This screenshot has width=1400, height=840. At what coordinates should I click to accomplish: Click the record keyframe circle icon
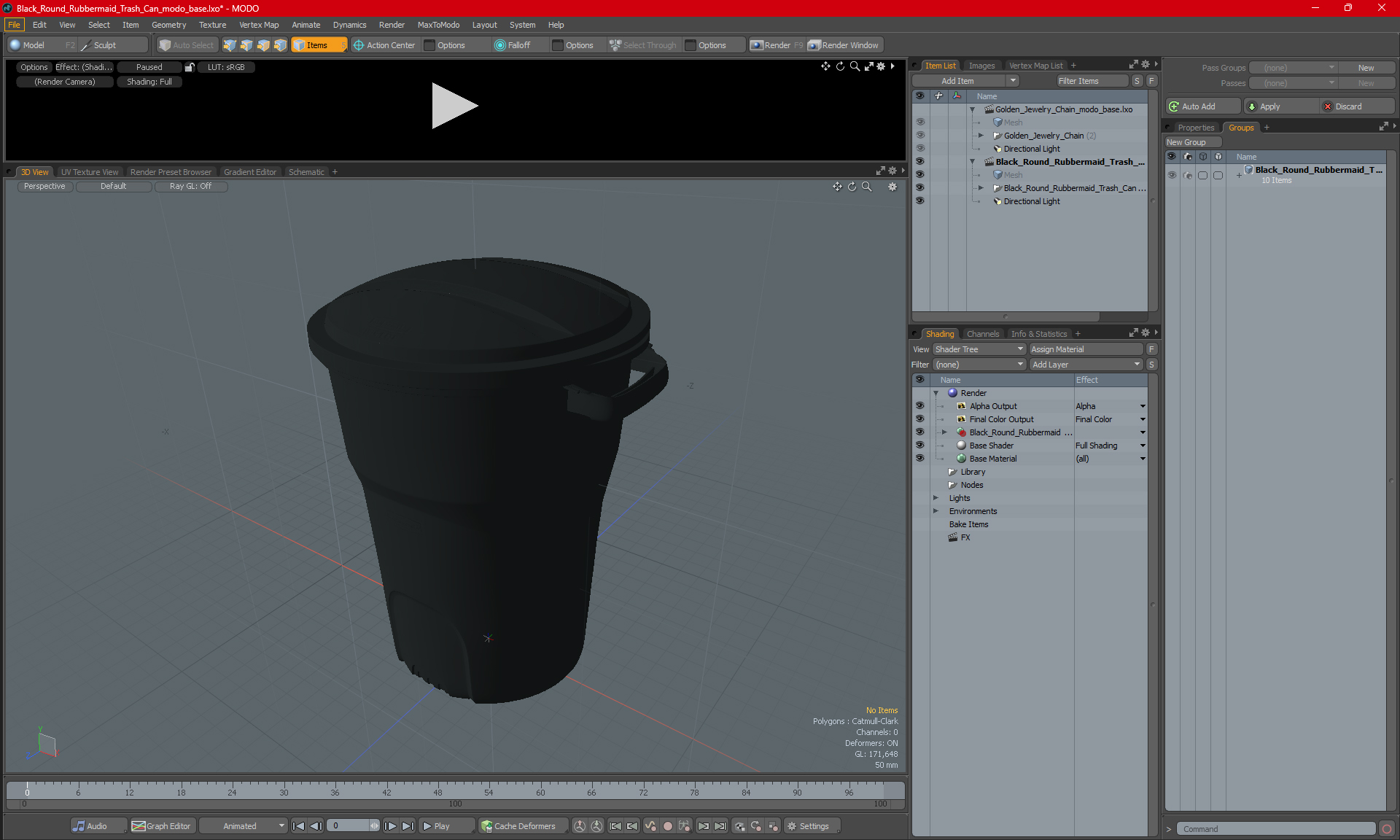pyautogui.click(x=667, y=826)
